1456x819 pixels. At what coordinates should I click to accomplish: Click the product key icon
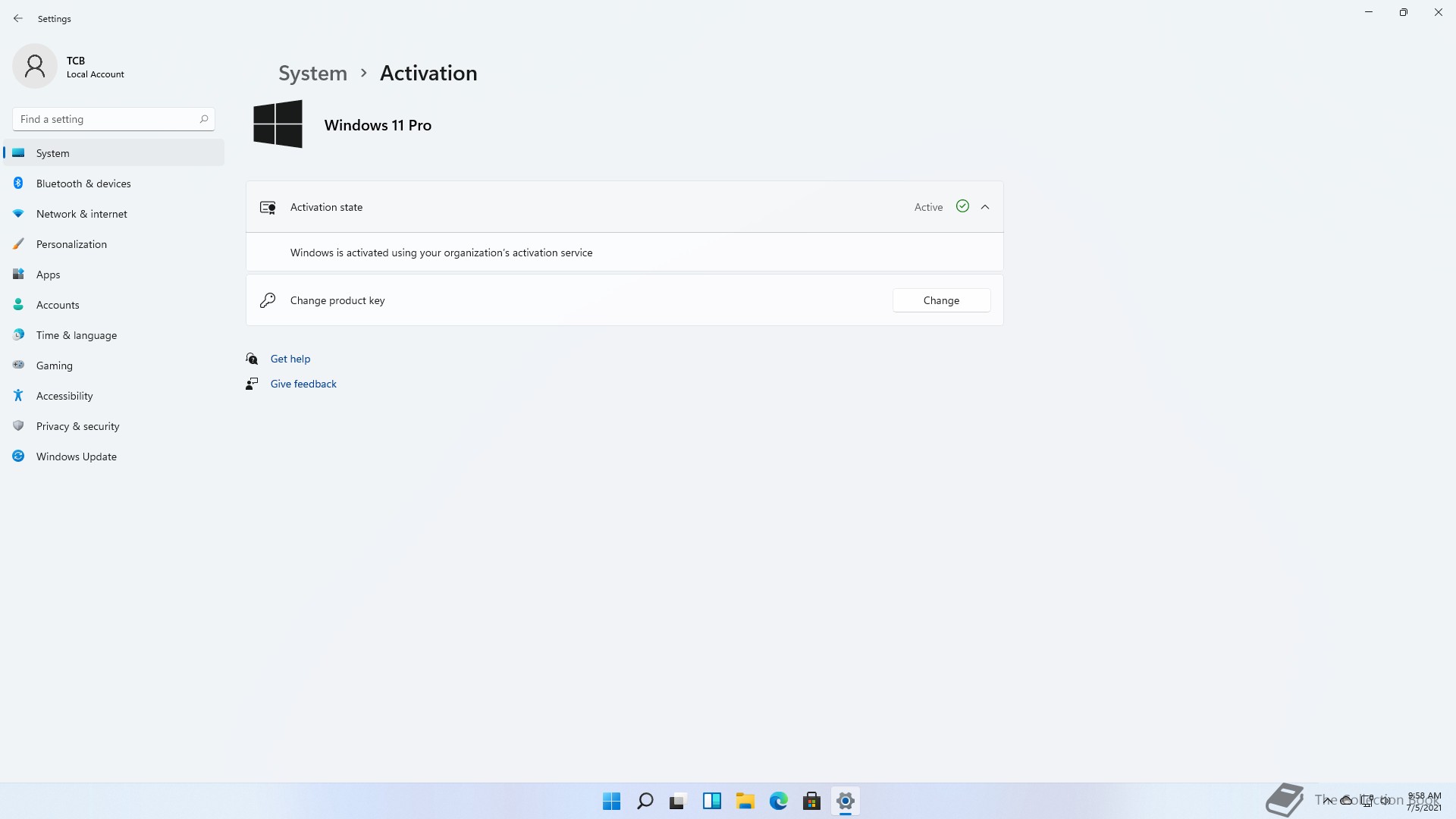[268, 300]
